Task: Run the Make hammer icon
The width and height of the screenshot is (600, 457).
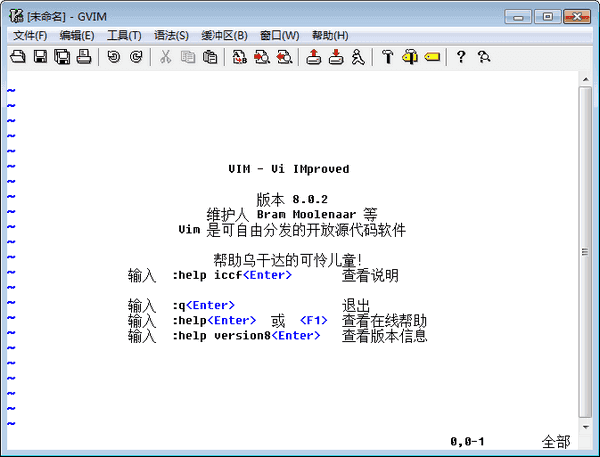Action: click(x=387, y=58)
